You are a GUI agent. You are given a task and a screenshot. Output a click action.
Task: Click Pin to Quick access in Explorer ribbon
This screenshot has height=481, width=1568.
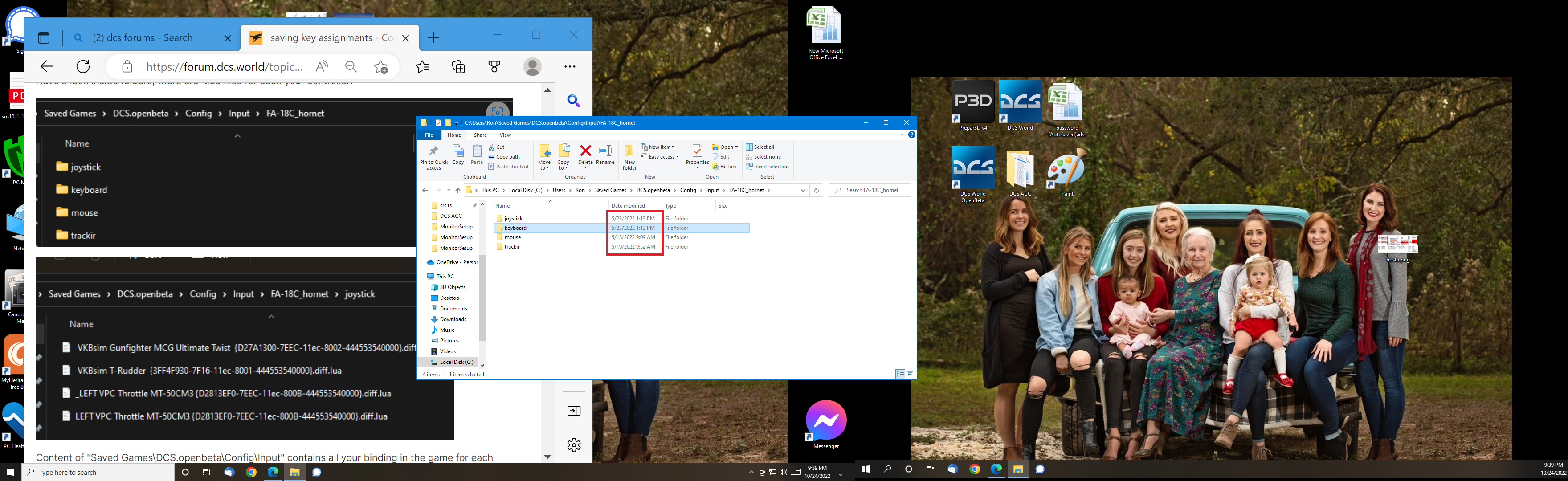tap(433, 157)
